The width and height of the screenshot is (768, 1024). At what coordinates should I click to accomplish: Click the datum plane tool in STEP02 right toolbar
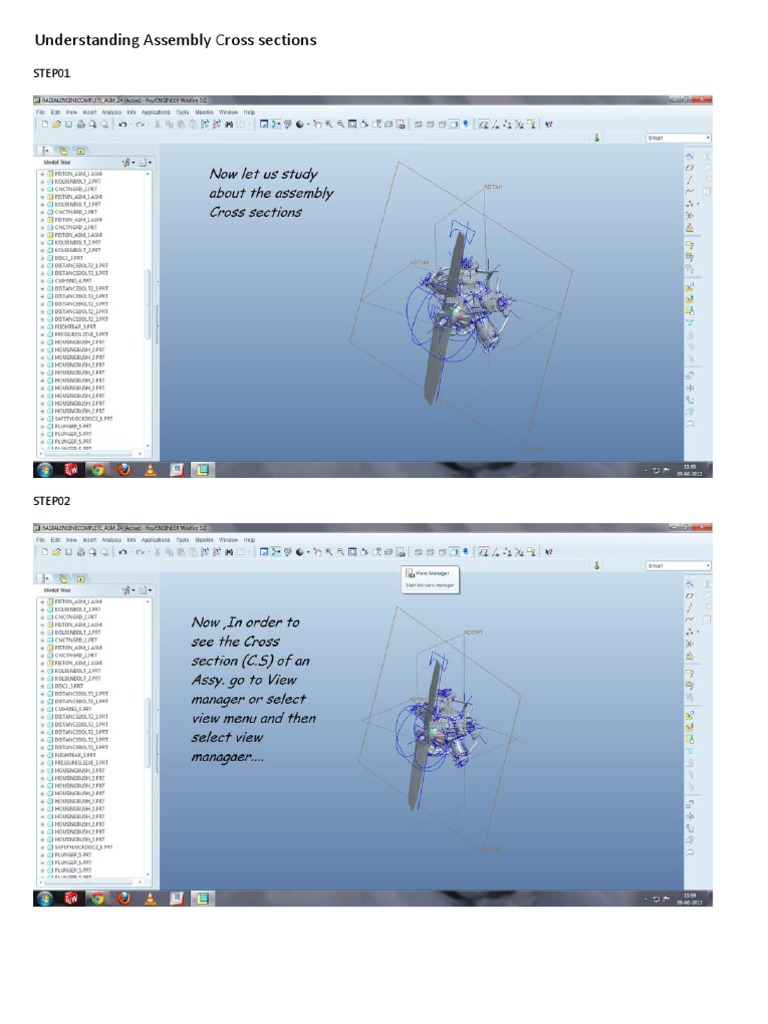pos(689,596)
